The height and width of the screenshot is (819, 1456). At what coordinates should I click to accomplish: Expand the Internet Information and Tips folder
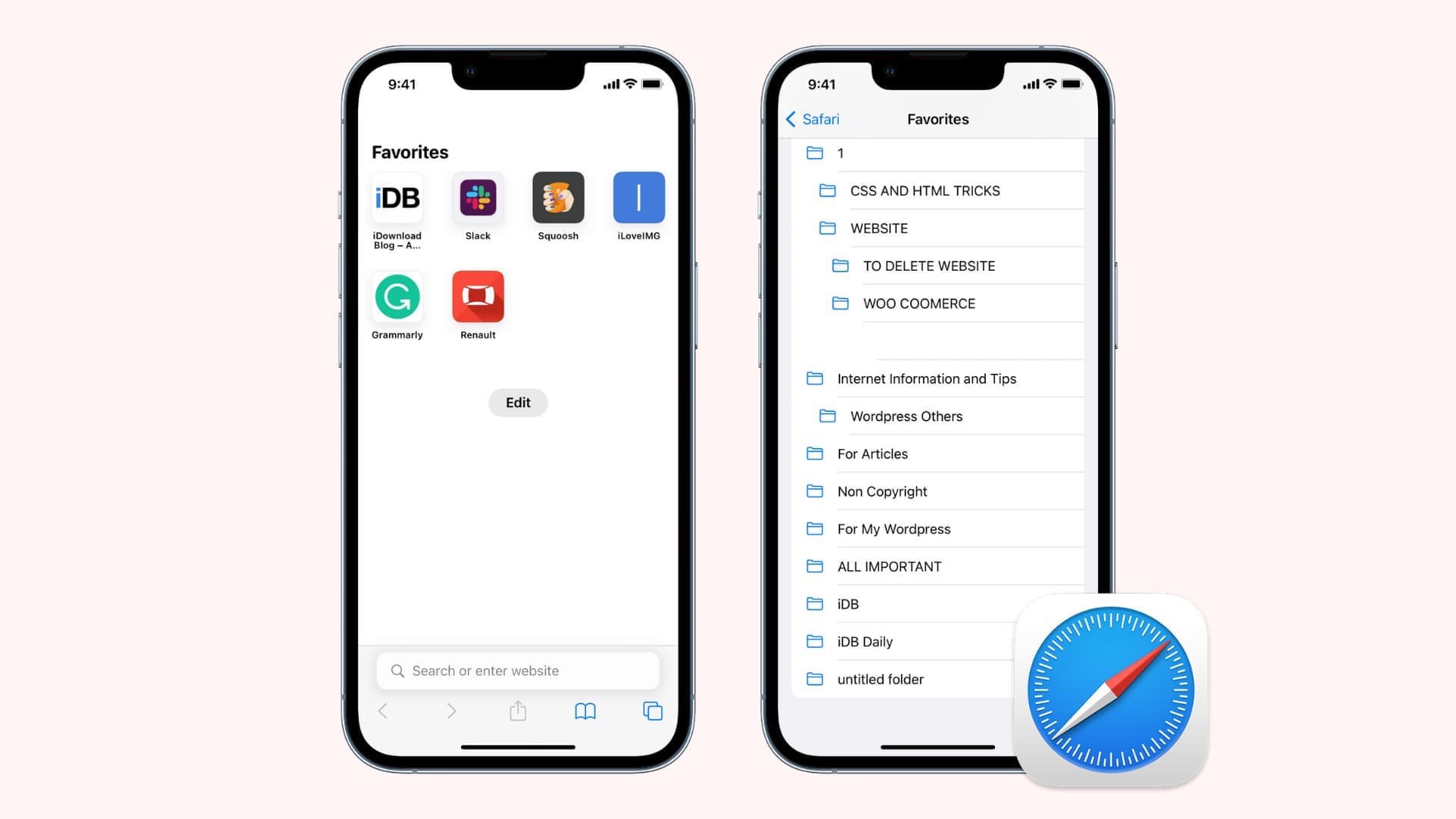tap(925, 378)
